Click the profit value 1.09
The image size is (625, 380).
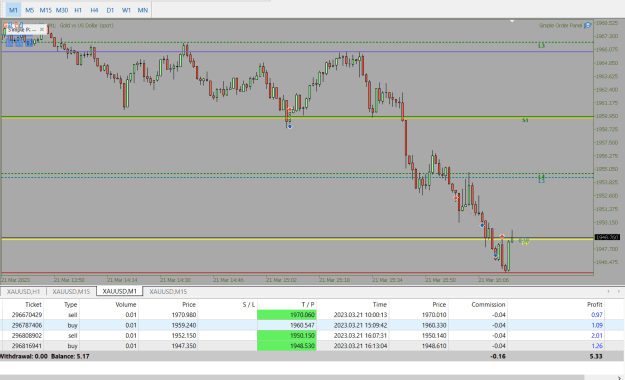click(x=597, y=325)
